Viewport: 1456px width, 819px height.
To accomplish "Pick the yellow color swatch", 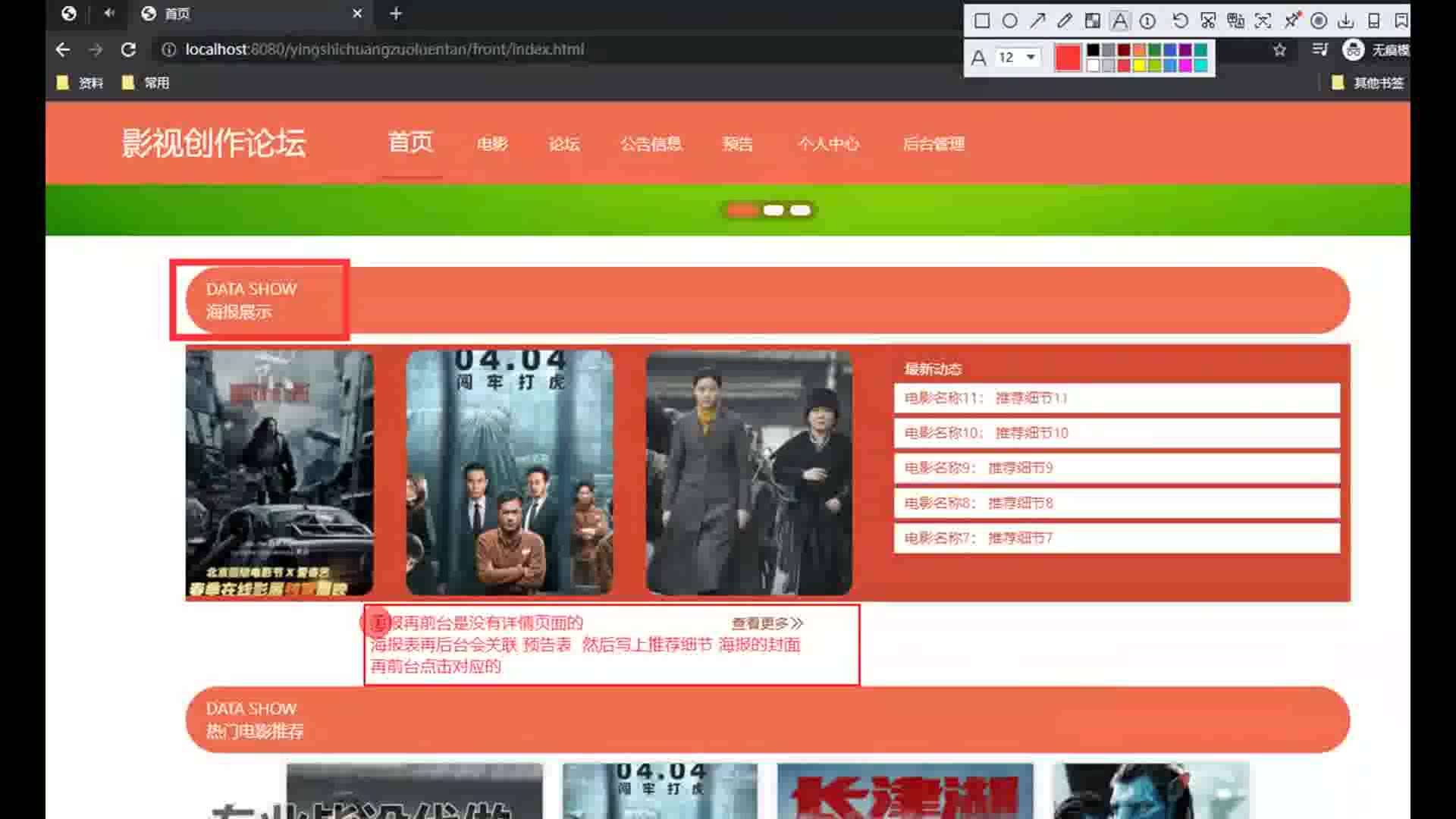I will pos(1139,66).
